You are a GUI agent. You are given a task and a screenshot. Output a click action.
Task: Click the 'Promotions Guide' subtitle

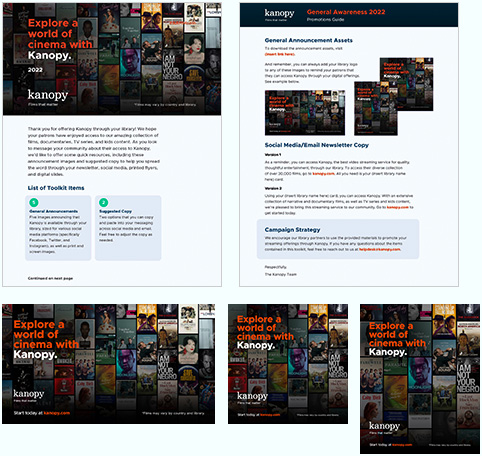[325, 19]
